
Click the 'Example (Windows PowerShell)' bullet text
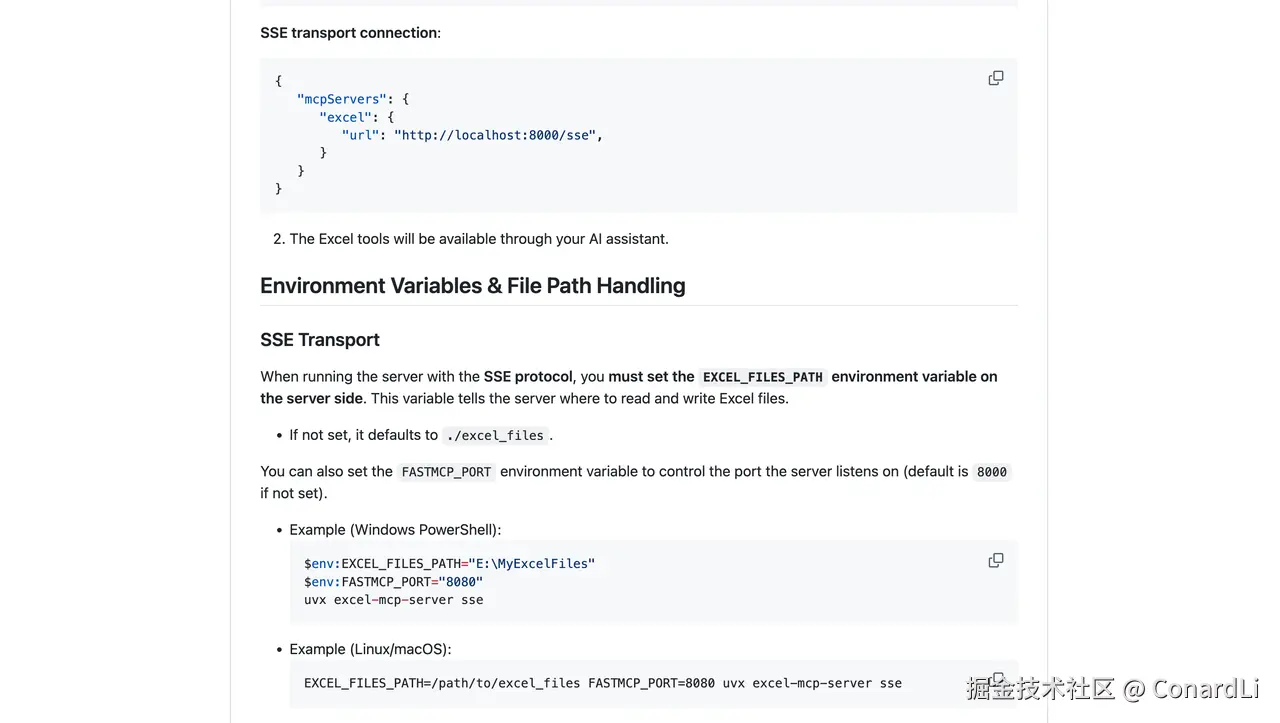tap(395, 530)
